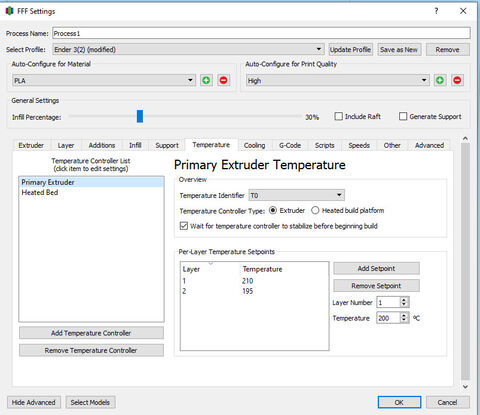480x415 pixels.
Task: Enable the Include Raft checkbox
Action: click(338, 116)
